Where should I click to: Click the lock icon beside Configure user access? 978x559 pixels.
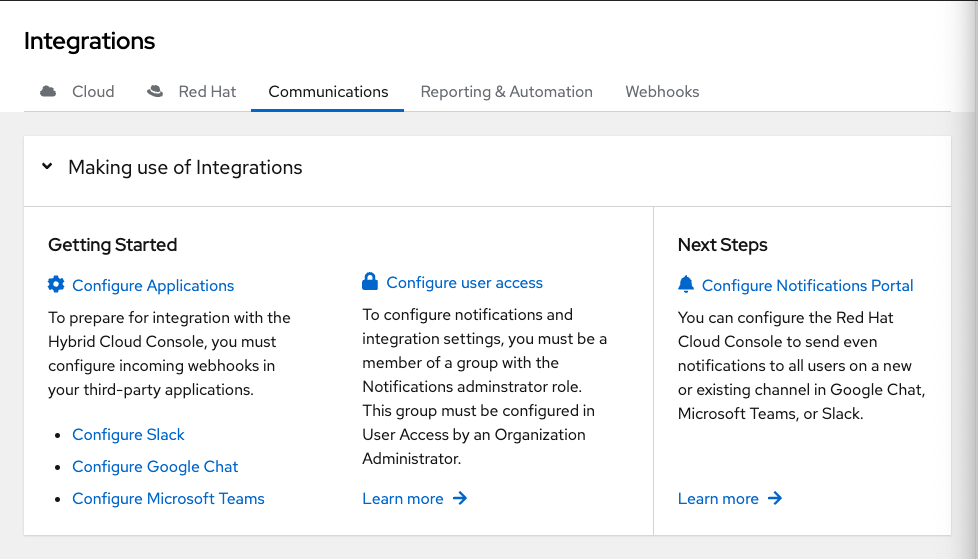[x=370, y=282]
